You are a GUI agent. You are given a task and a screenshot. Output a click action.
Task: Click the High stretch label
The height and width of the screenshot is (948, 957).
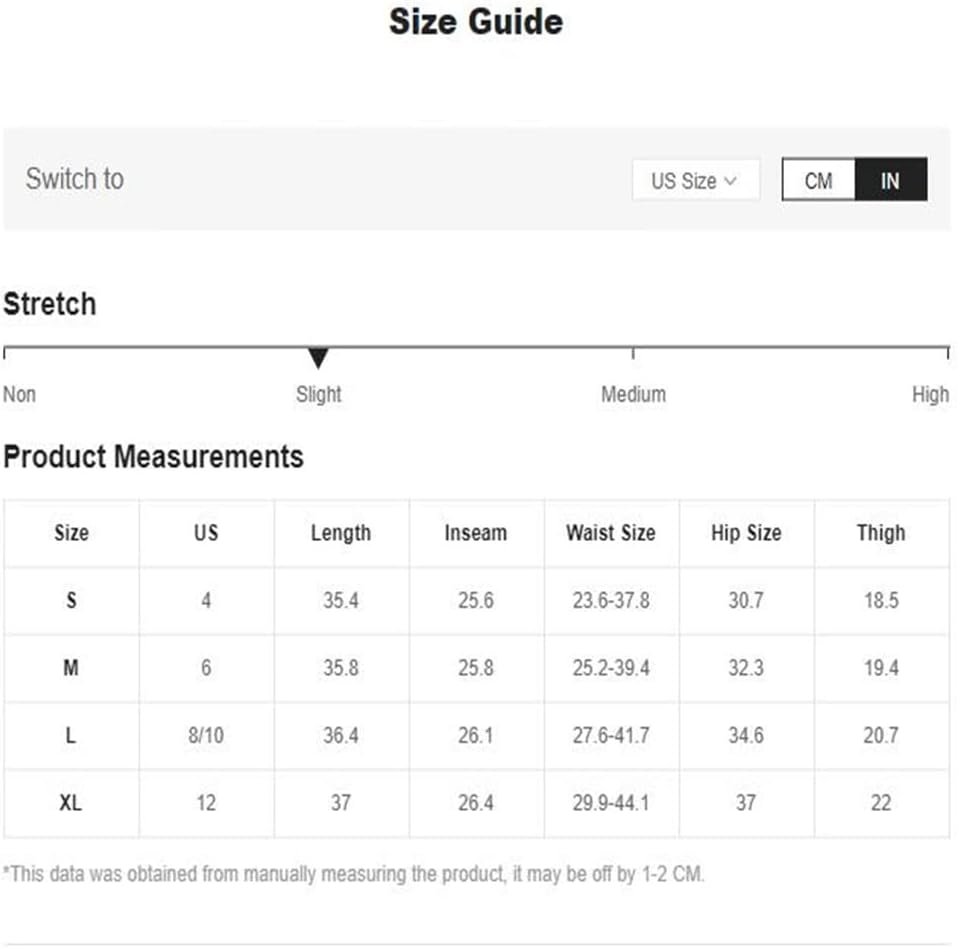pos(929,394)
